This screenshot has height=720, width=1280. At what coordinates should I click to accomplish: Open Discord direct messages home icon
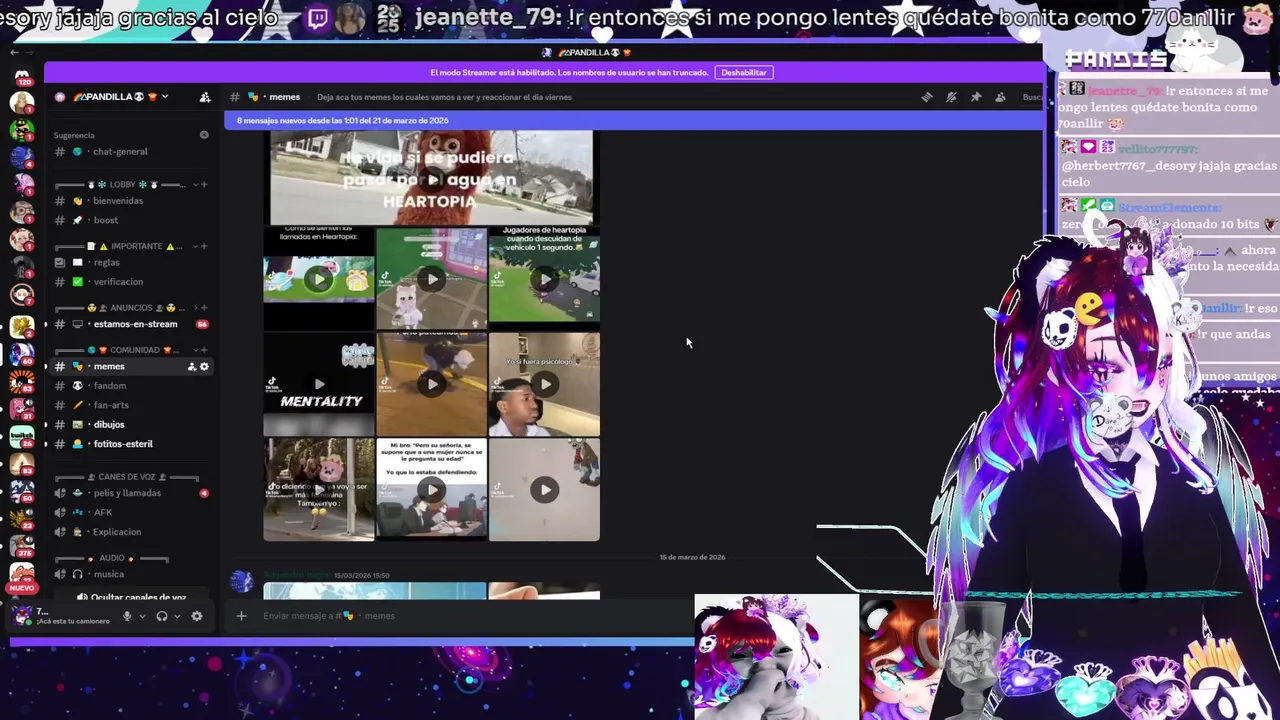[x=22, y=75]
